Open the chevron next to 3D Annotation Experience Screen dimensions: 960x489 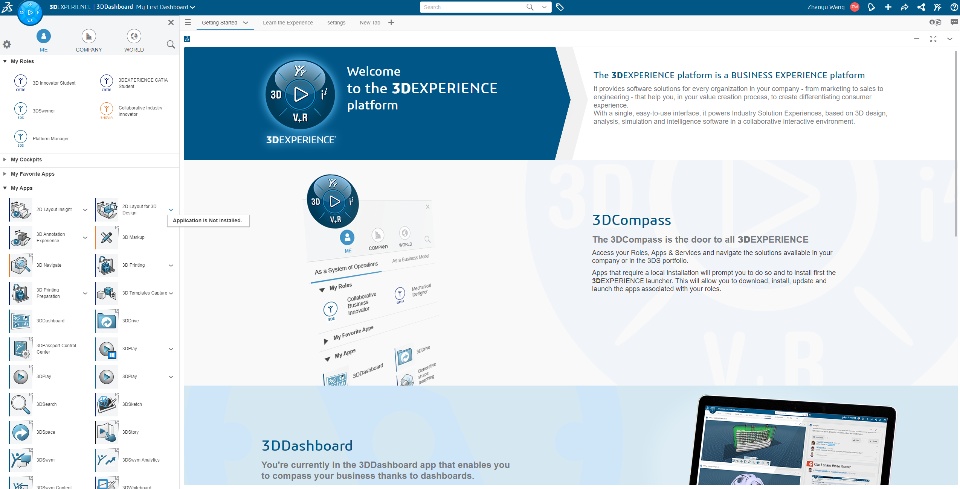pos(84,237)
